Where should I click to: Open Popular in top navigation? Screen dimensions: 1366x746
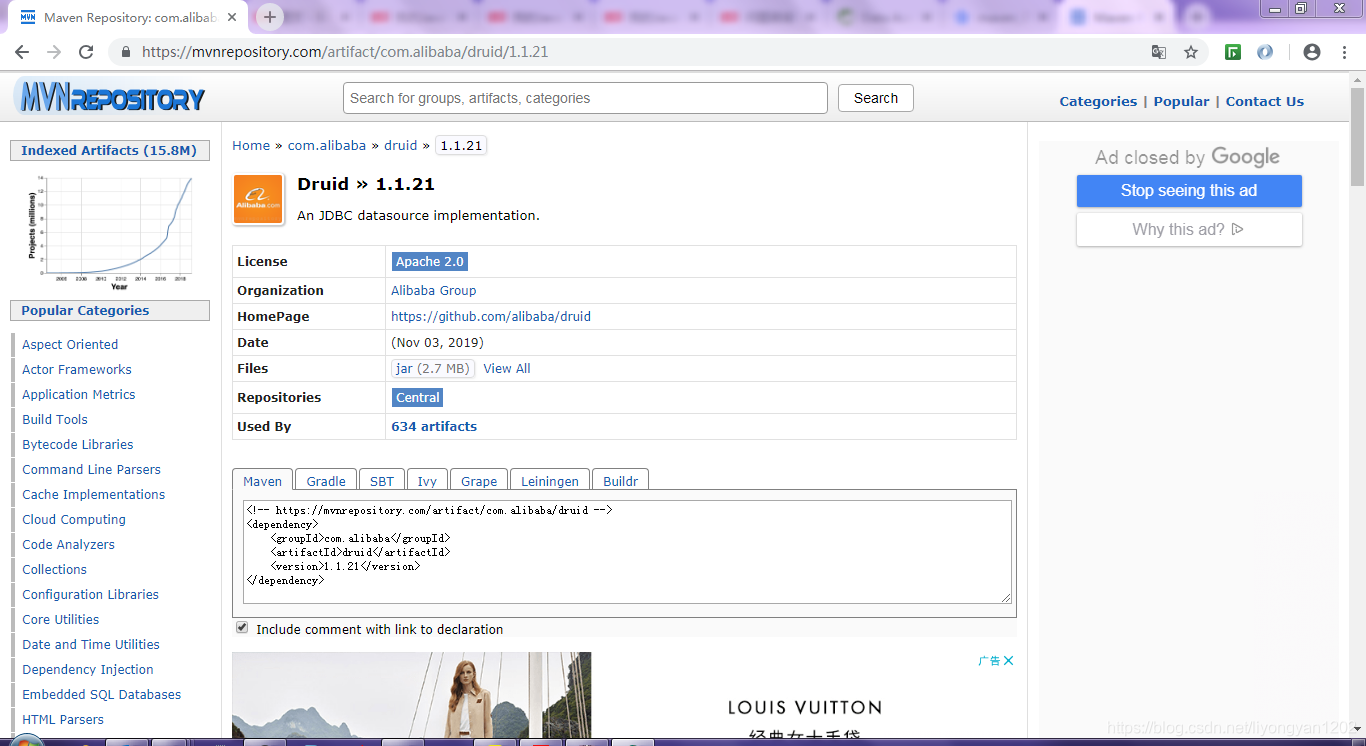pyautogui.click(x=1181, y=101)
